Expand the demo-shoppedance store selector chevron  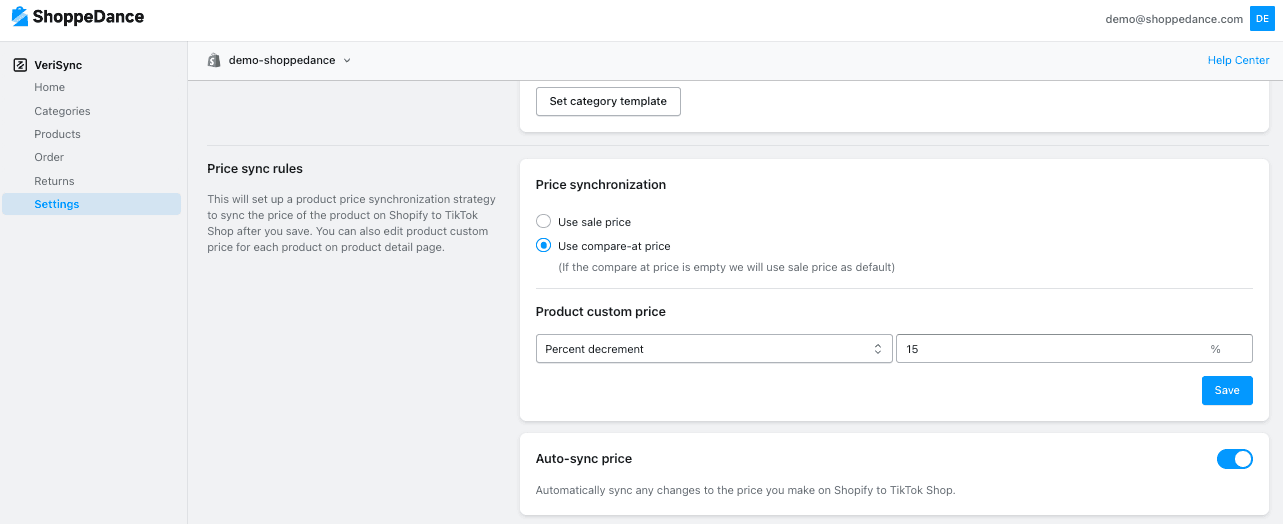click(x=347, y=61)
